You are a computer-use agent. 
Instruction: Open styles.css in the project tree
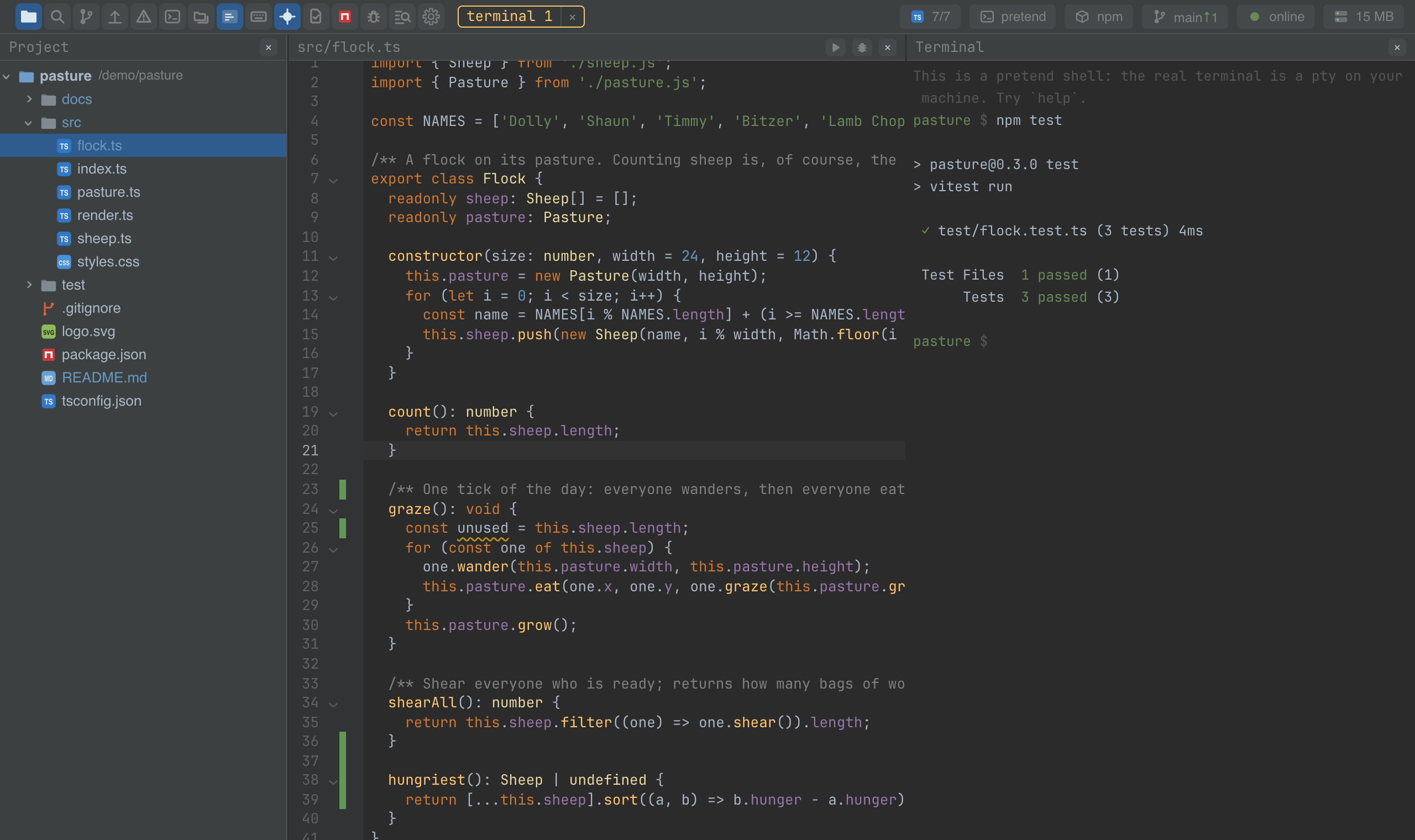[x=143, y=261]
